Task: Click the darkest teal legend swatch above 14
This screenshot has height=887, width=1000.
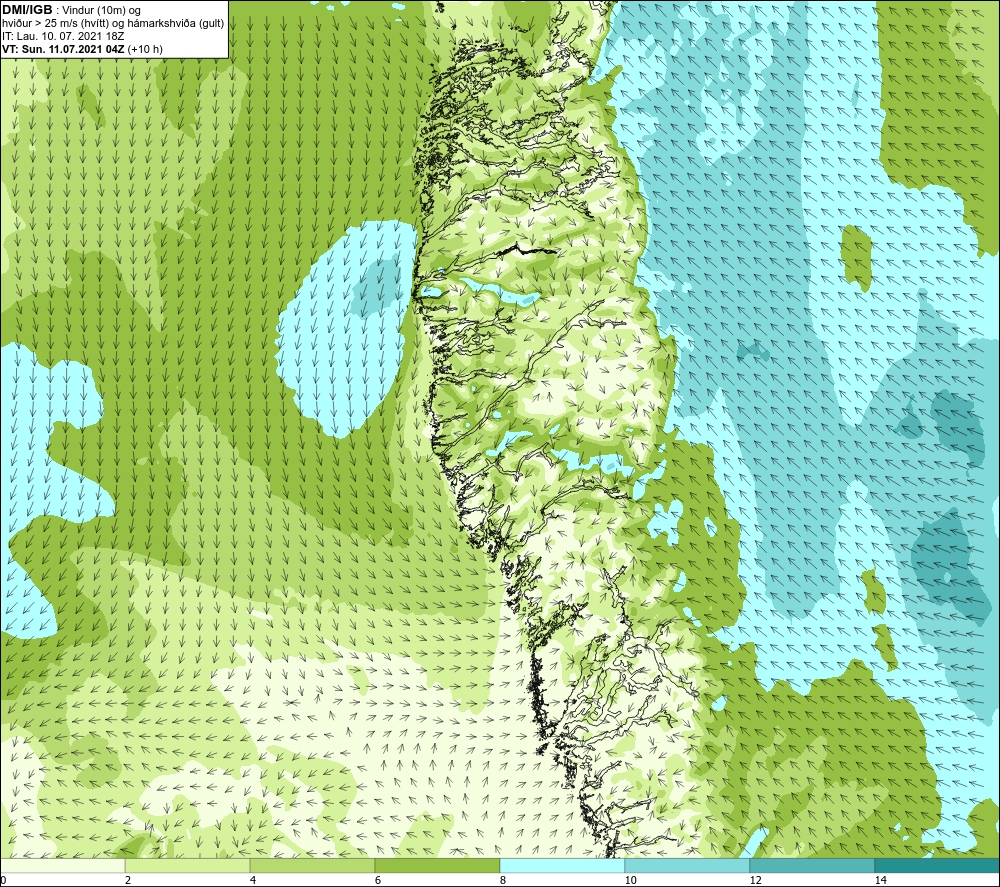Action: pyautogui.click(x=938, y=866)
